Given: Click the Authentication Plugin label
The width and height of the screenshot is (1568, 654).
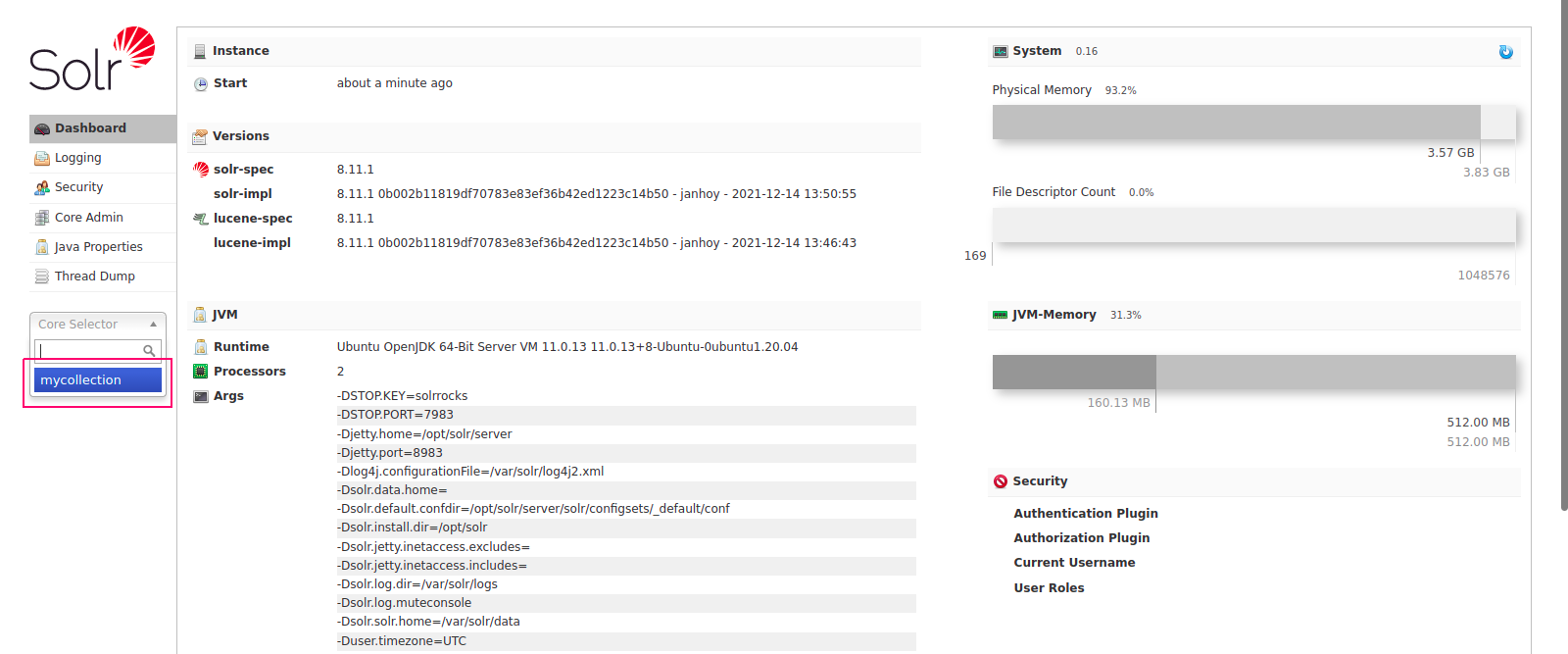Looking at the screenshot, I should pos(1086,514).
